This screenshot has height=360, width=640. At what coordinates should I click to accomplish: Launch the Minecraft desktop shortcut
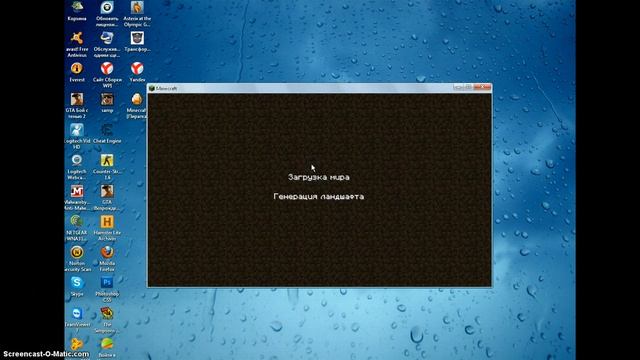(x=137, y=105)
